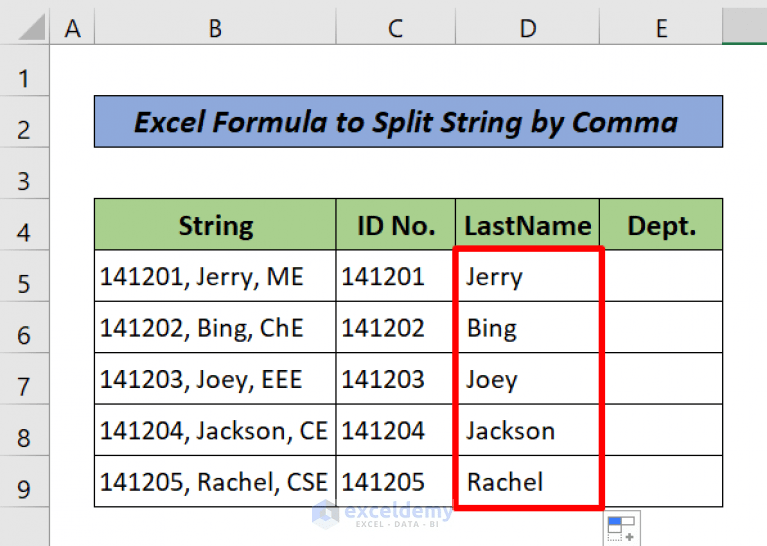Screen dimensions: 767x546
Task: Select row 5 header
Action: 24,276
